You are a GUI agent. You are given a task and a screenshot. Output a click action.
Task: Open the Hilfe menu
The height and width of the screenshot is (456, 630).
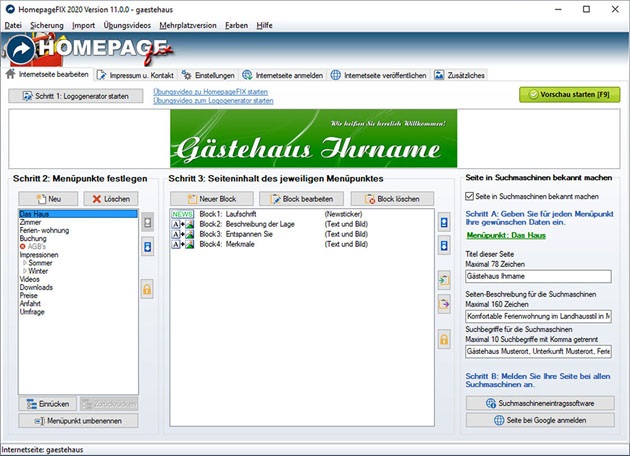264,25
